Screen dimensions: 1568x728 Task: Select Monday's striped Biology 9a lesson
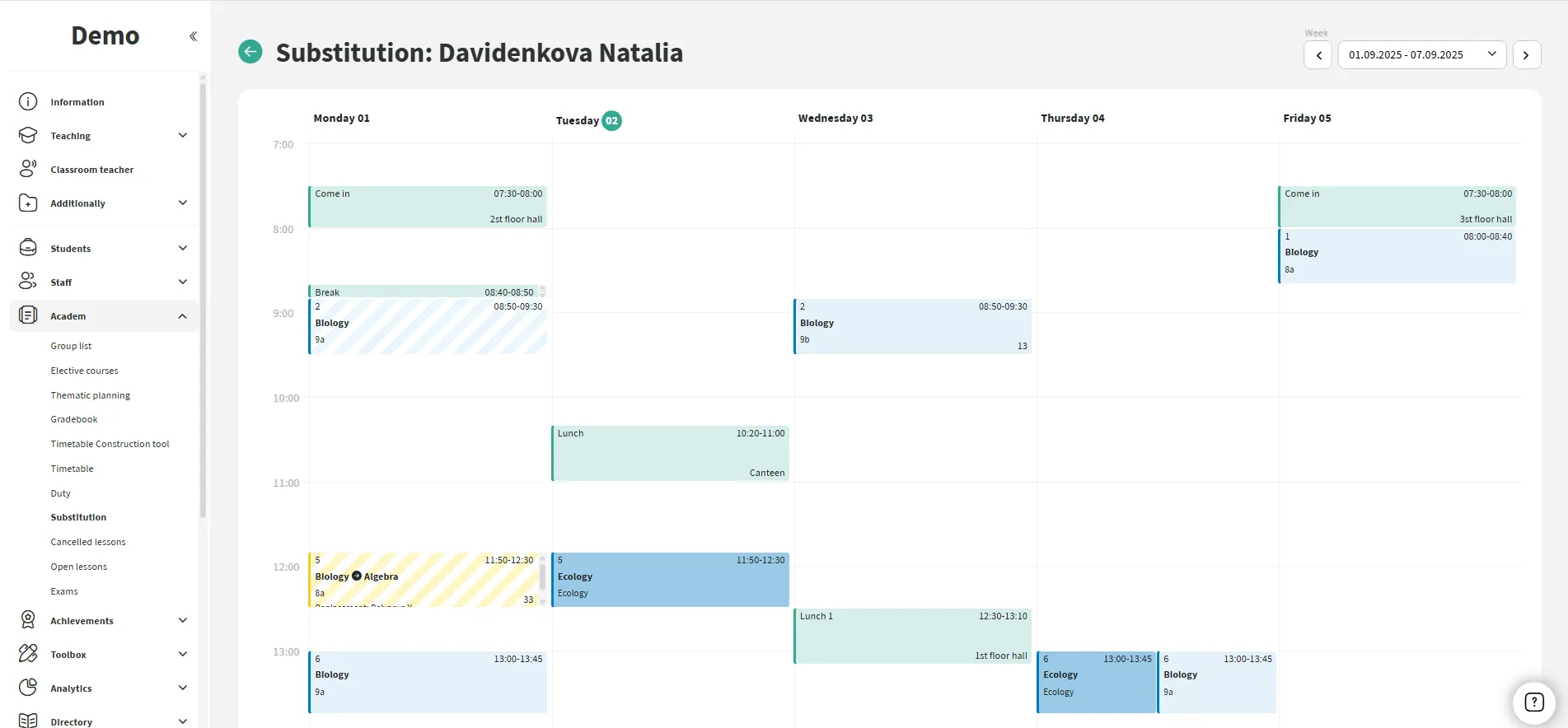pos(428,327)
